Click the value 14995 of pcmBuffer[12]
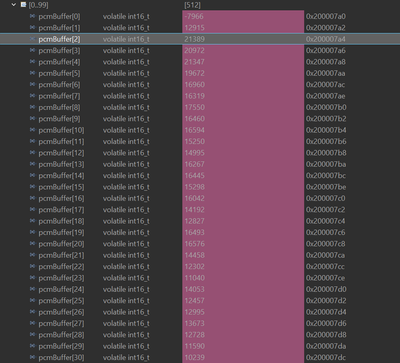This screenshot has width=400, height=363. pos(195,153)
